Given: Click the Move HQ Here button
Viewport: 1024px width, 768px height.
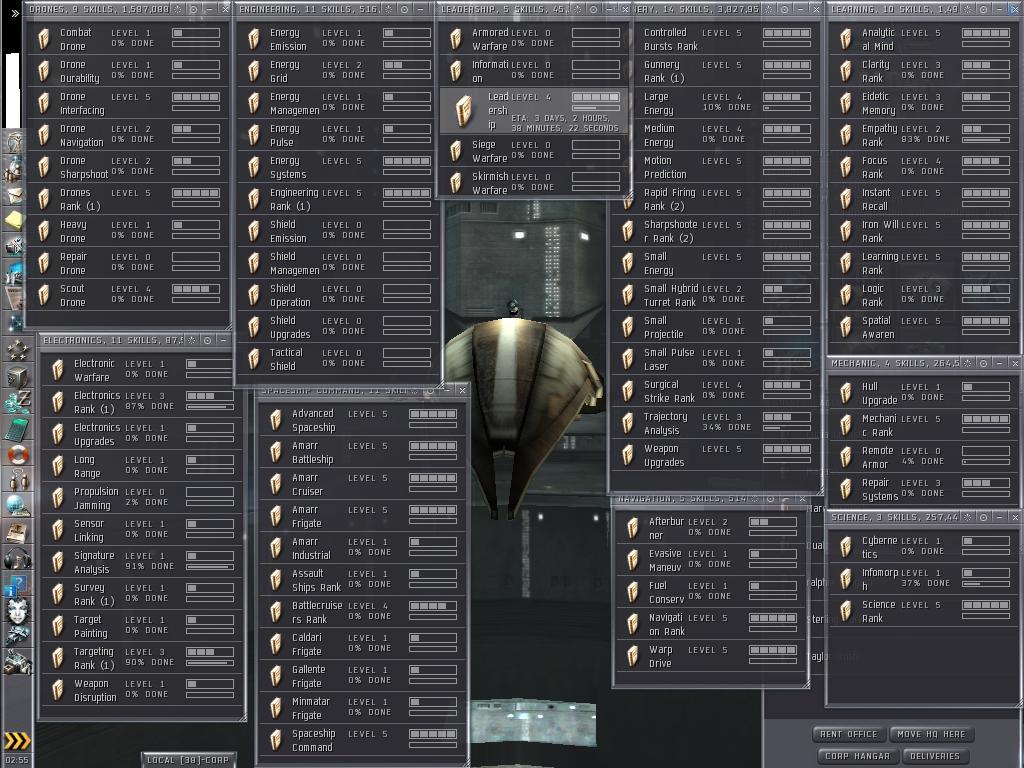Looking at the screenshot, I should (x=931, y=734).
